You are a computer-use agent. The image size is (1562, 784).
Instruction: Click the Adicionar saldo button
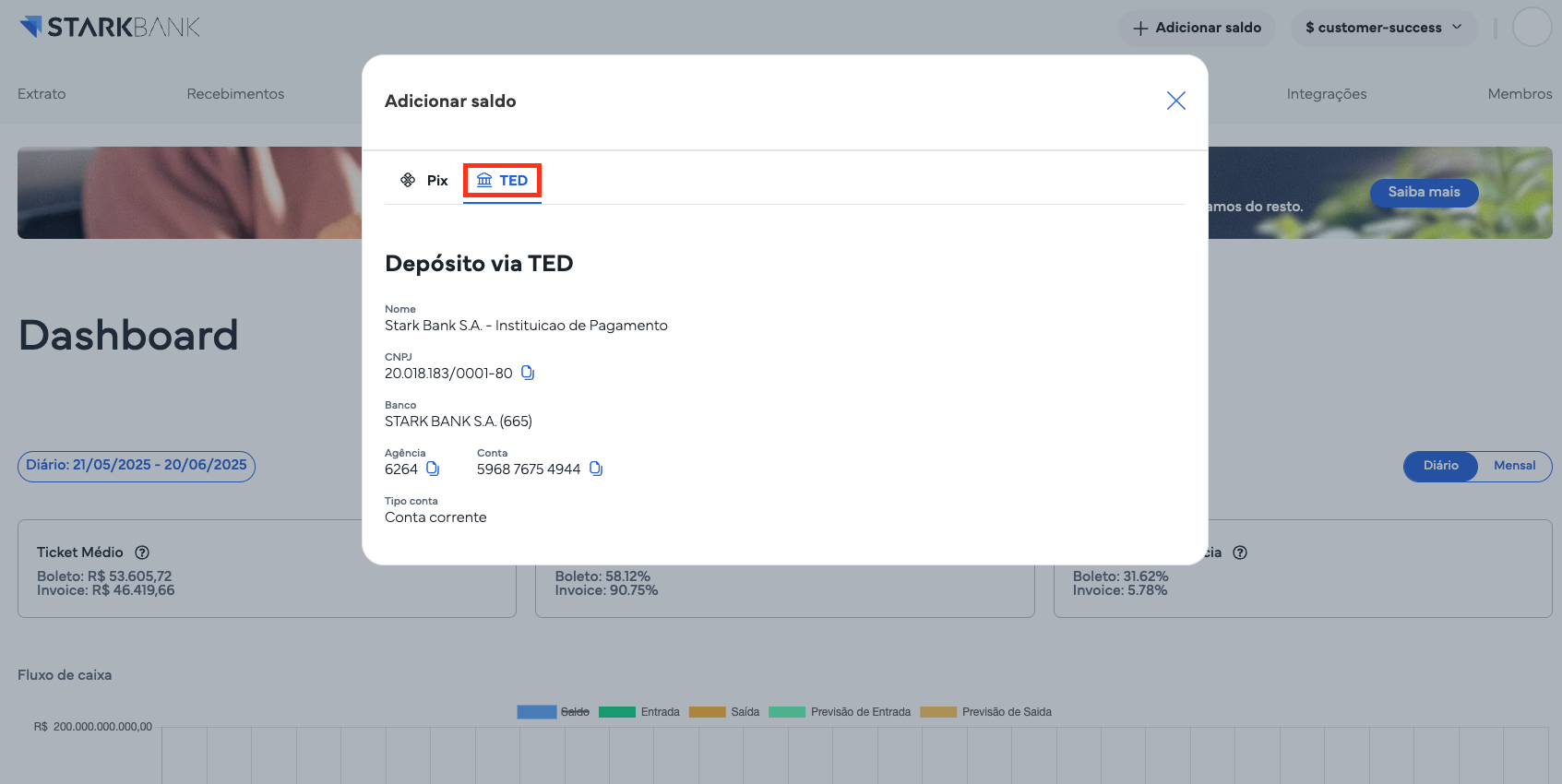(x=1197, y=28)
